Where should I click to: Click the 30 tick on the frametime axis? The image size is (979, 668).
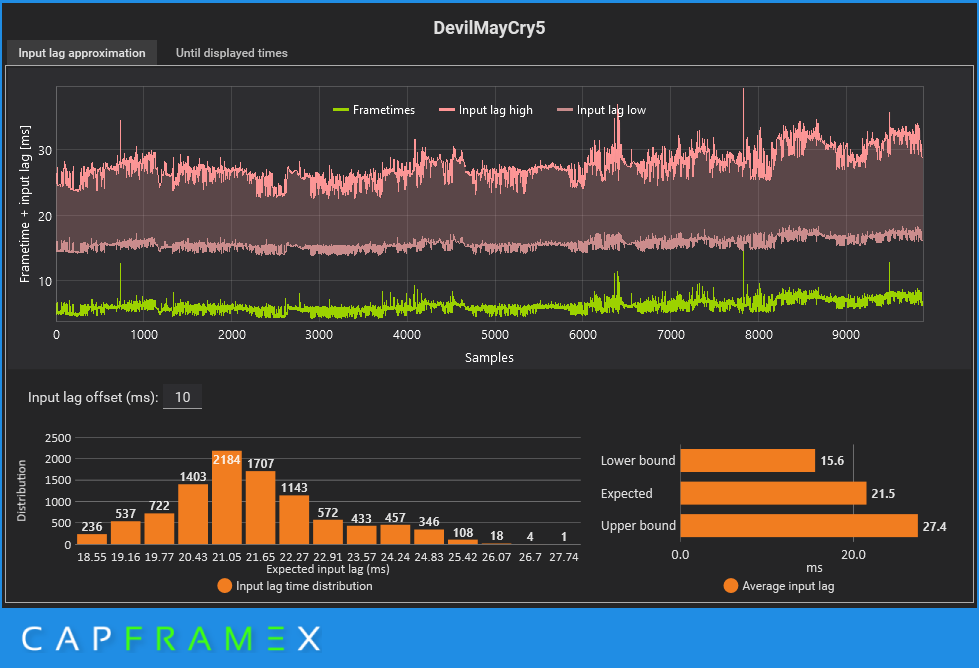click(45, 150)
